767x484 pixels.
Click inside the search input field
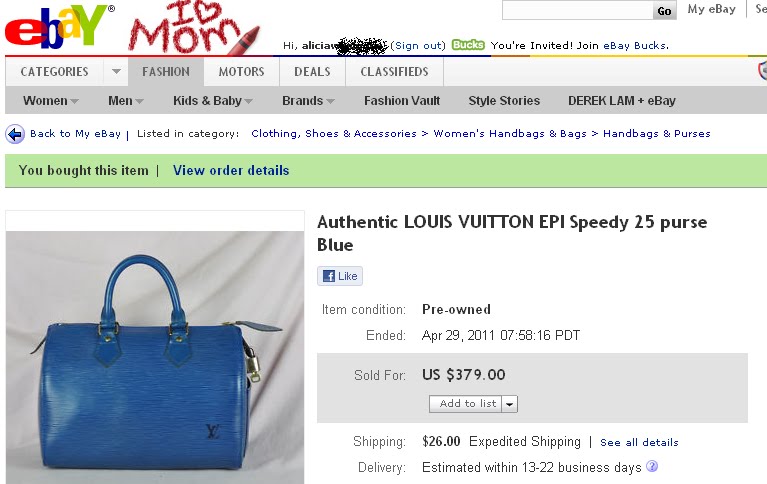(578, 11)
